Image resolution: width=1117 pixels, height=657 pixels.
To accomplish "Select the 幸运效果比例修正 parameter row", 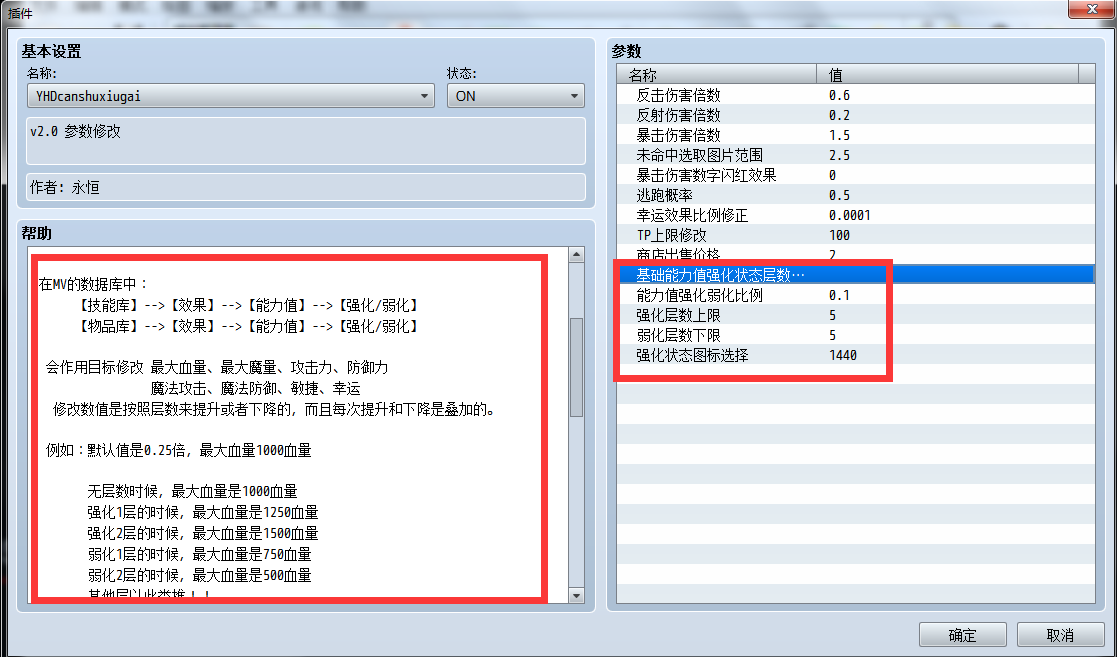I will click(x=856, y=214).
